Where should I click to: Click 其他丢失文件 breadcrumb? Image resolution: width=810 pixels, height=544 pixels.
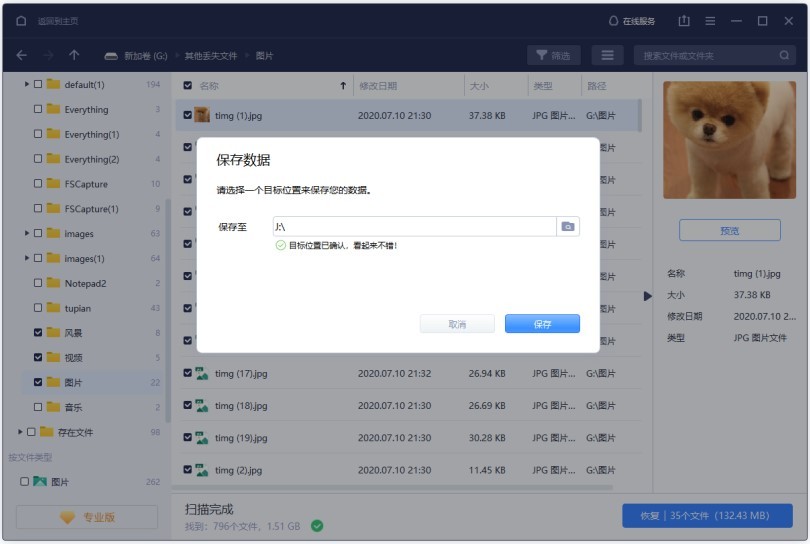[211, 56]
